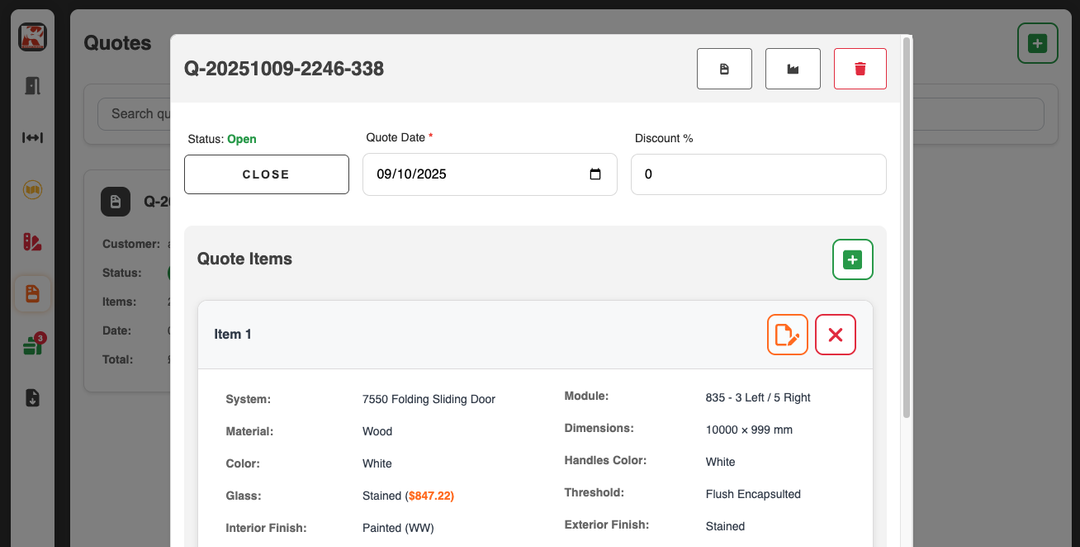Remove Item 1 with the red X
This screenshot has height=547, width=1080.
[x=835, y=335]
